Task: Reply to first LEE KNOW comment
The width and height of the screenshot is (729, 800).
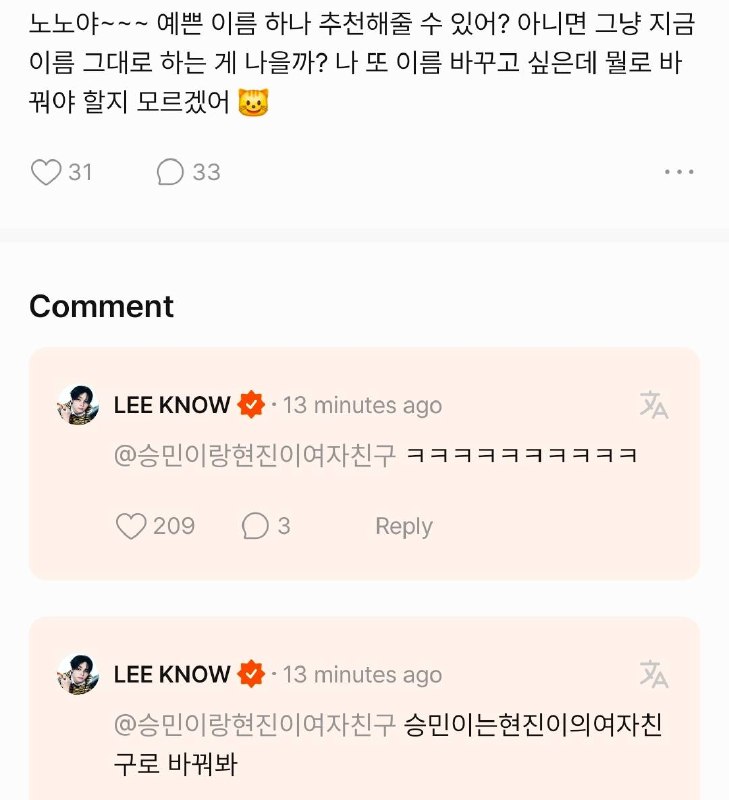Action: pos(404,526)
